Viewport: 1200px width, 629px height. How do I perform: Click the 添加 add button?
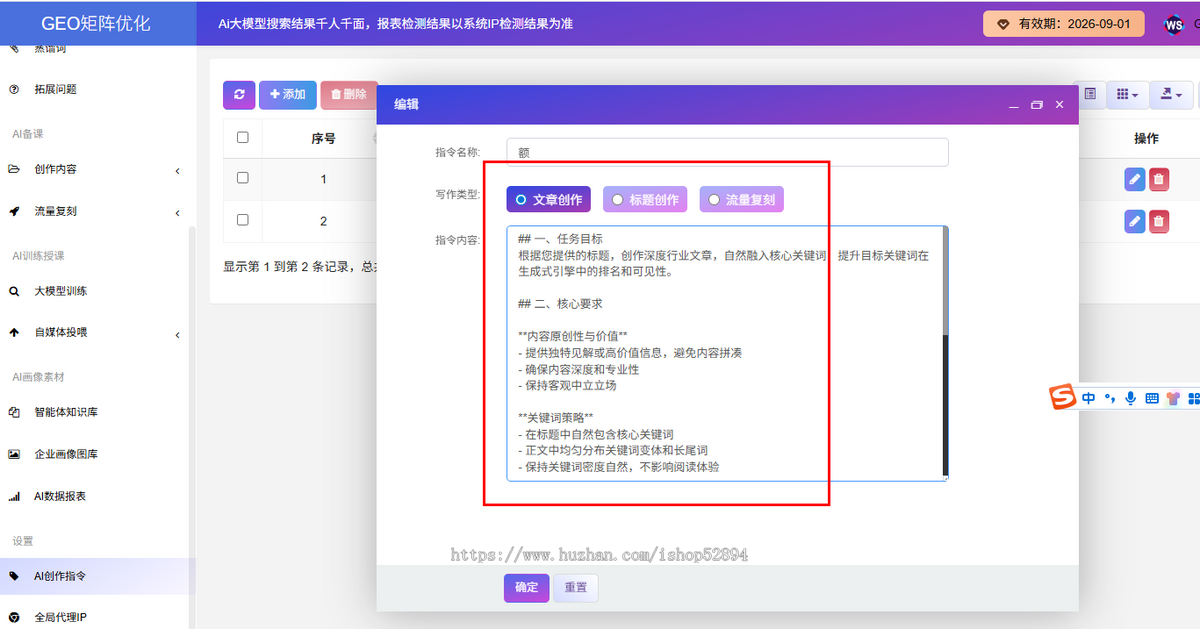pos(288,94)
